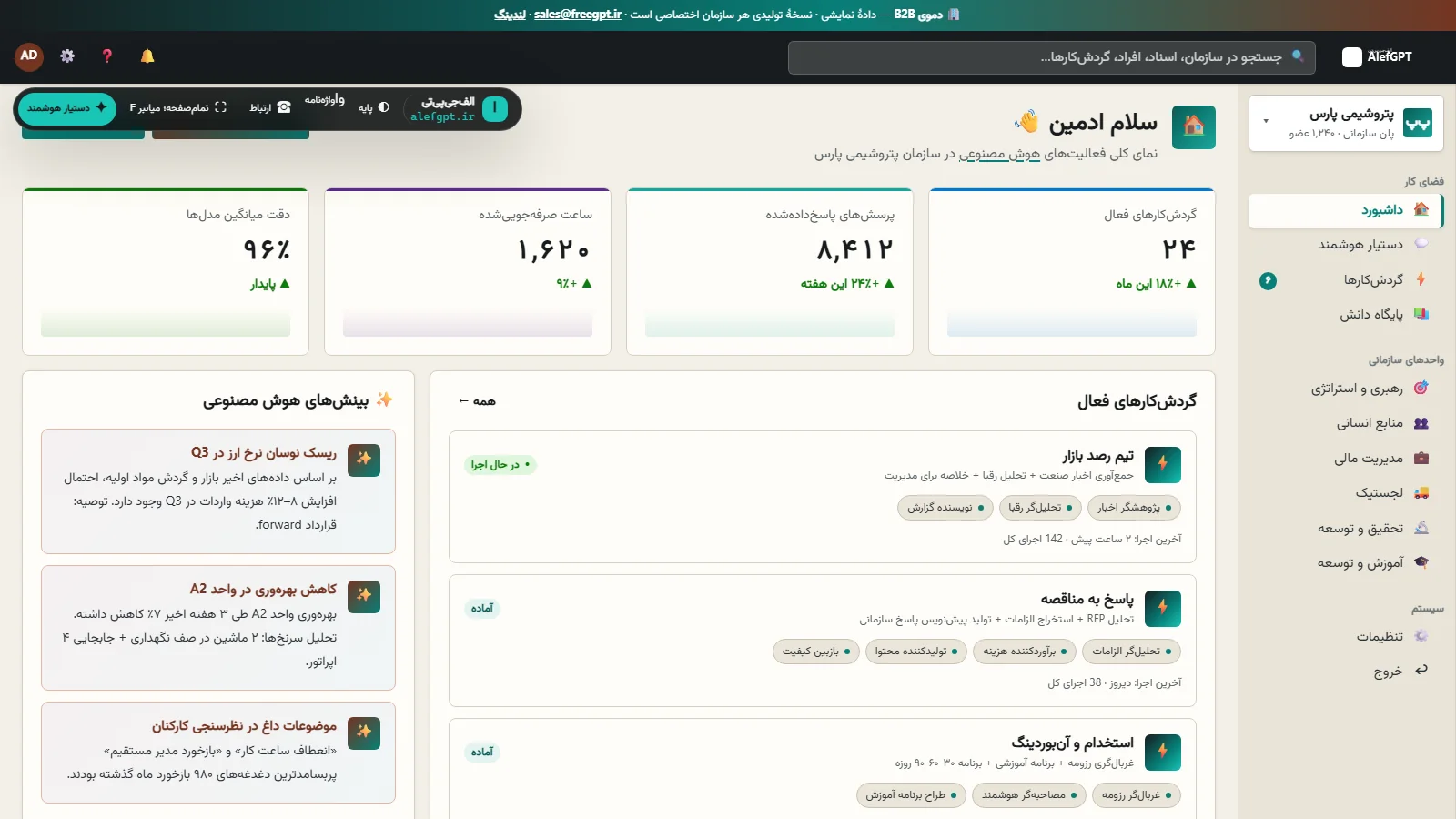Viewport: 1456px width, 819px height.
Task: Open ریسک نوسان نرخ ارز در Q3 heading
Action: (264, 452)
